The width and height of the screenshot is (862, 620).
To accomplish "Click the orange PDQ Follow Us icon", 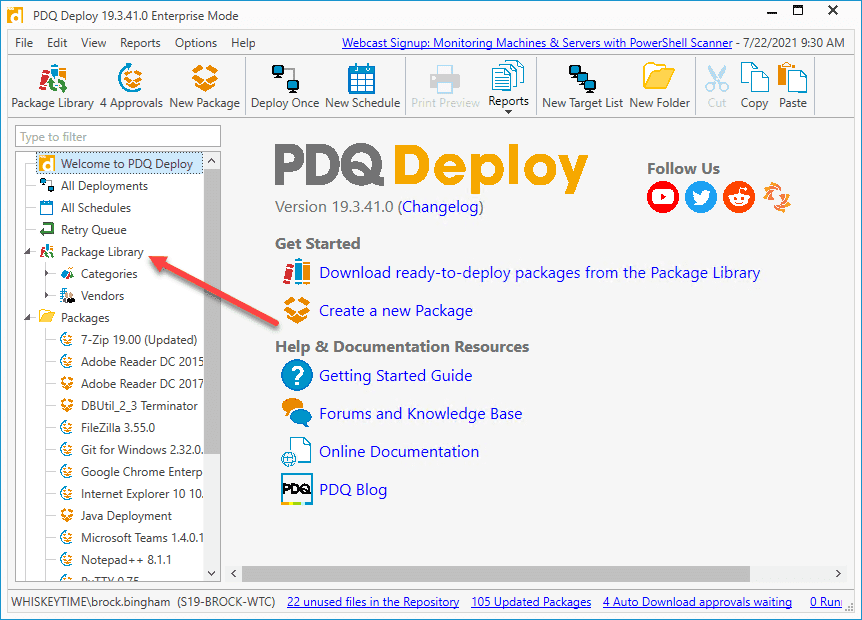I will coord(777,197).
